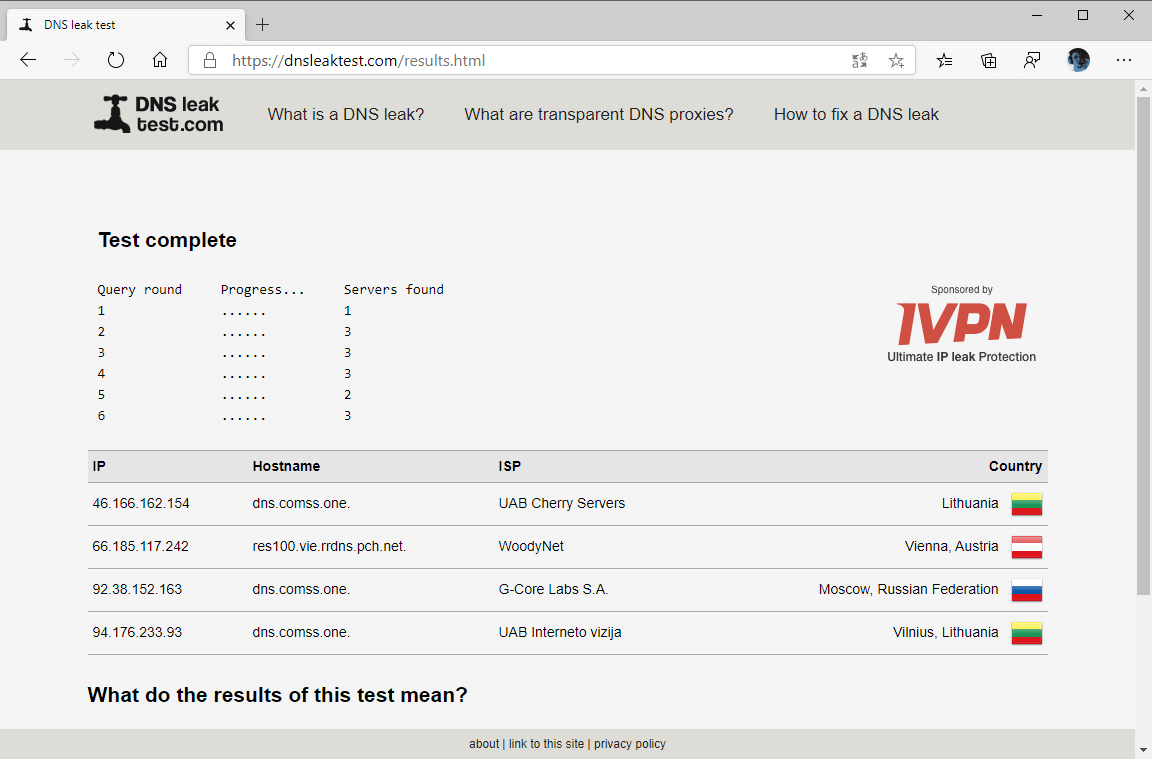Select hostname res100.vie.rrdns.pch.net.
Viewport: 1152px width, 759px height.
tap(329, 546)
